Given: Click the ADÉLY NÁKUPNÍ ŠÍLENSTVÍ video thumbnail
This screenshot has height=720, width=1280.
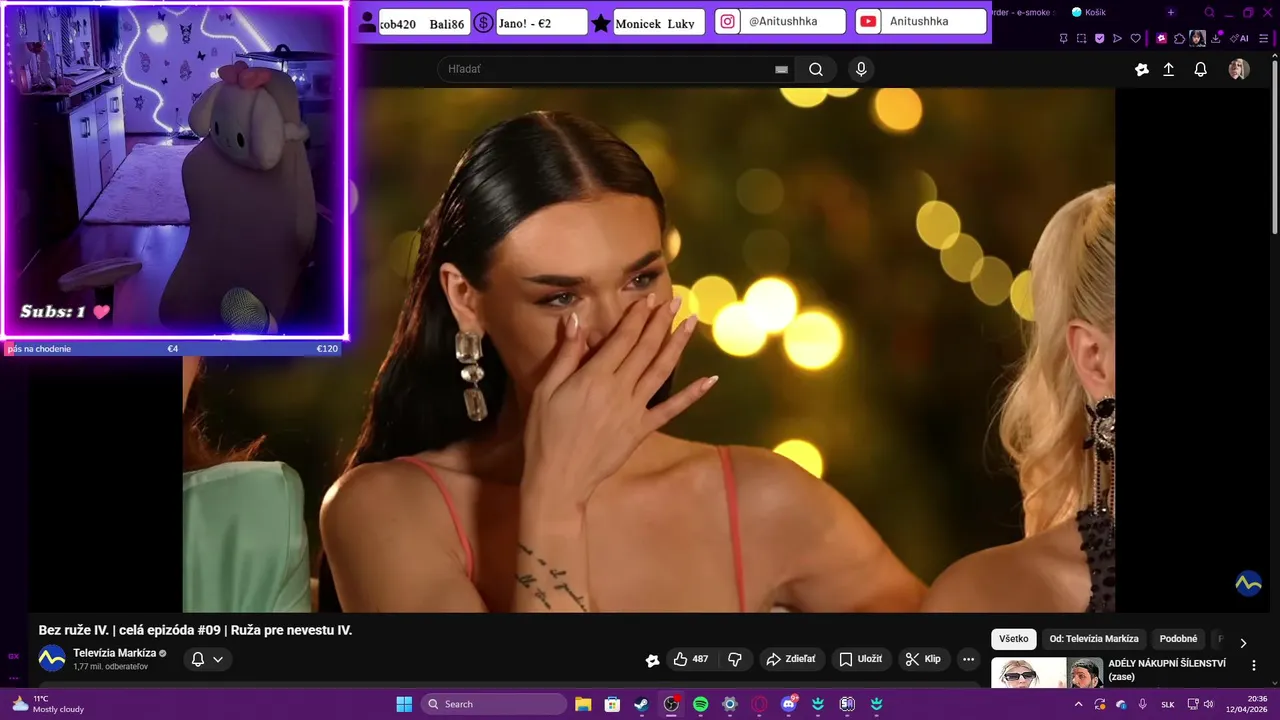Looking at the screenshot, I should [1047, 673].
